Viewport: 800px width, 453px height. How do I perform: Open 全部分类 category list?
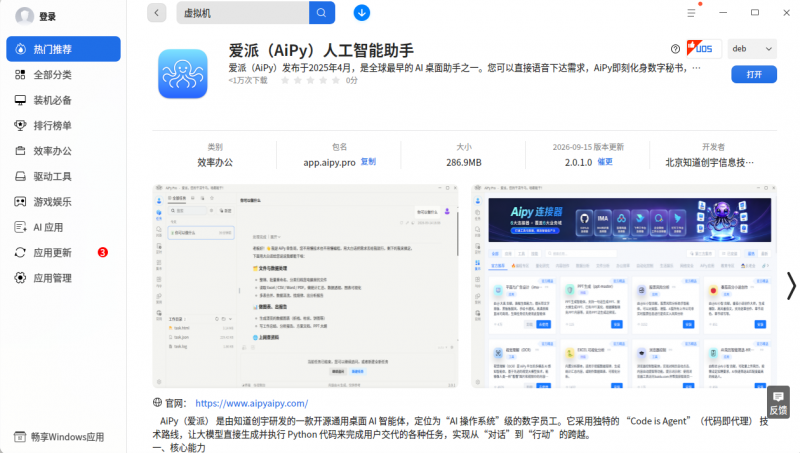point(63,74)
